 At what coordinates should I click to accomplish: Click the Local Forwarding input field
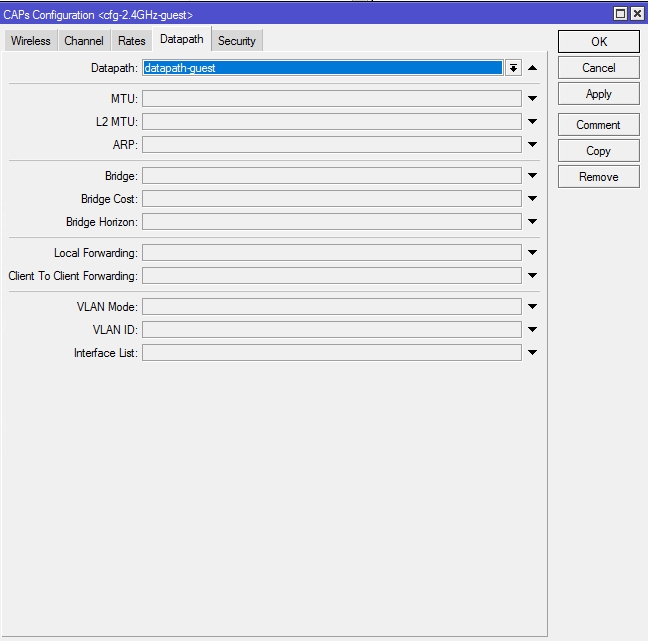[332, 253]
